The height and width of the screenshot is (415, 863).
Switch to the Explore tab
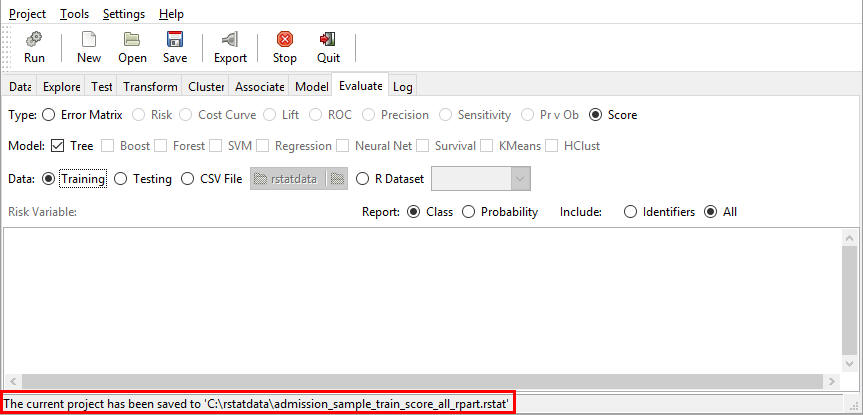(x=61, y=86)
